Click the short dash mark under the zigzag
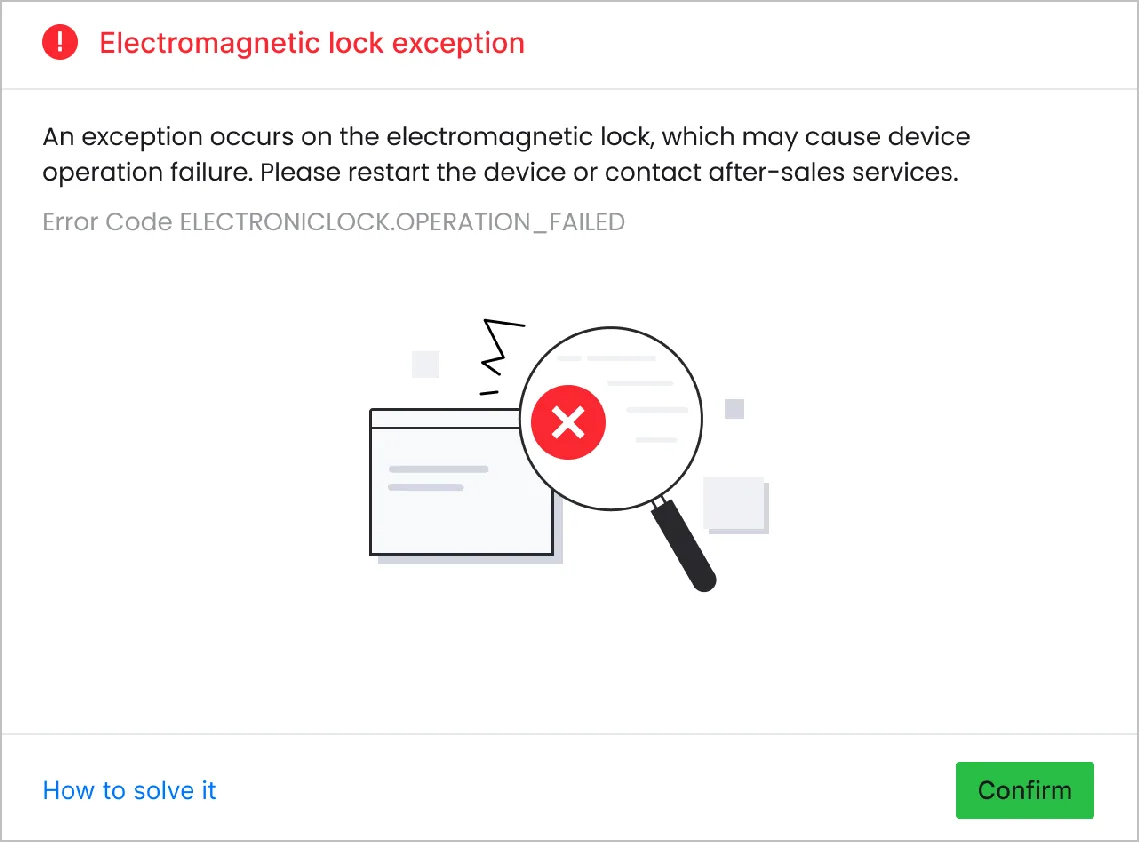 tap(489, 393)
